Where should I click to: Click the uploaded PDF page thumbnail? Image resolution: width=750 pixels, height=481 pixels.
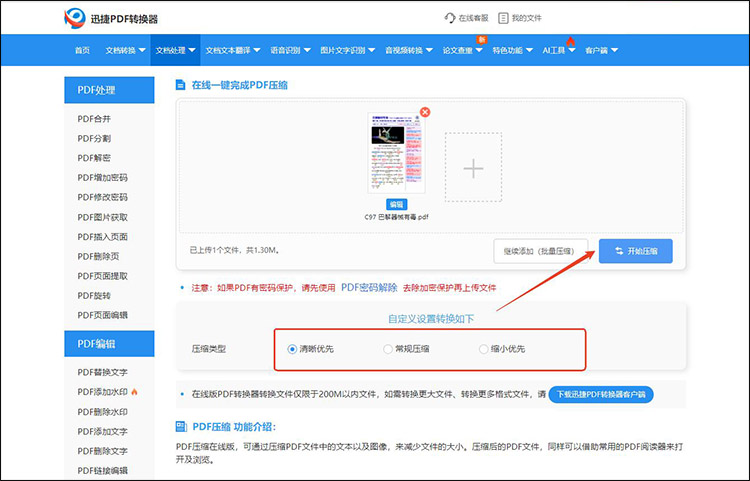pyautogui.click(x=397, y=153)
